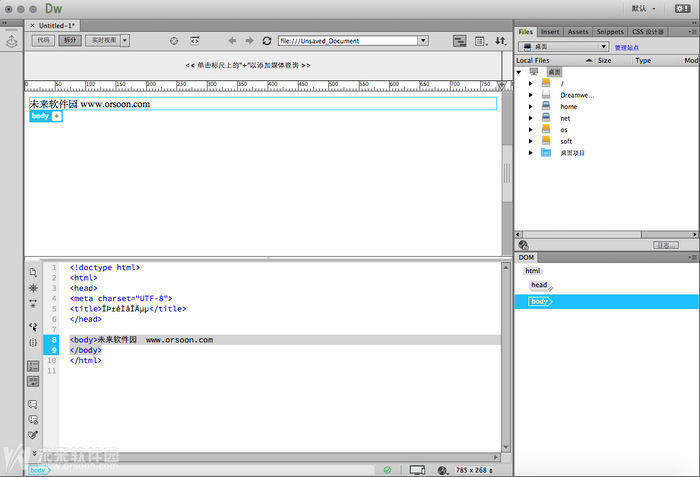Viewport: 700px width, 477px height.
Task: Toggle line numbers icon in code toolbar
Action: pyautogui.click(x=33, y=366)
